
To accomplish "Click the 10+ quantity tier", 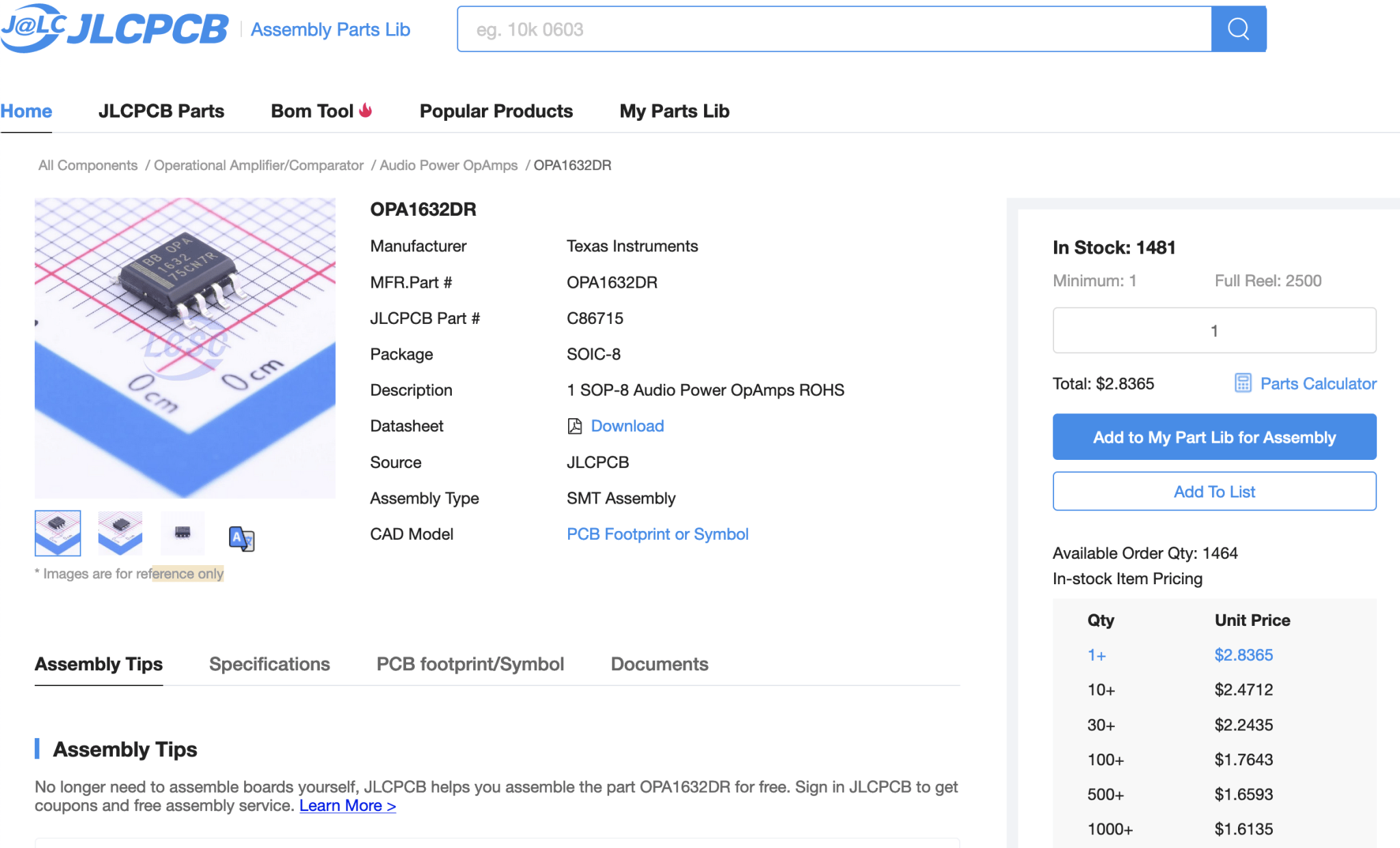I will 1101,690.
